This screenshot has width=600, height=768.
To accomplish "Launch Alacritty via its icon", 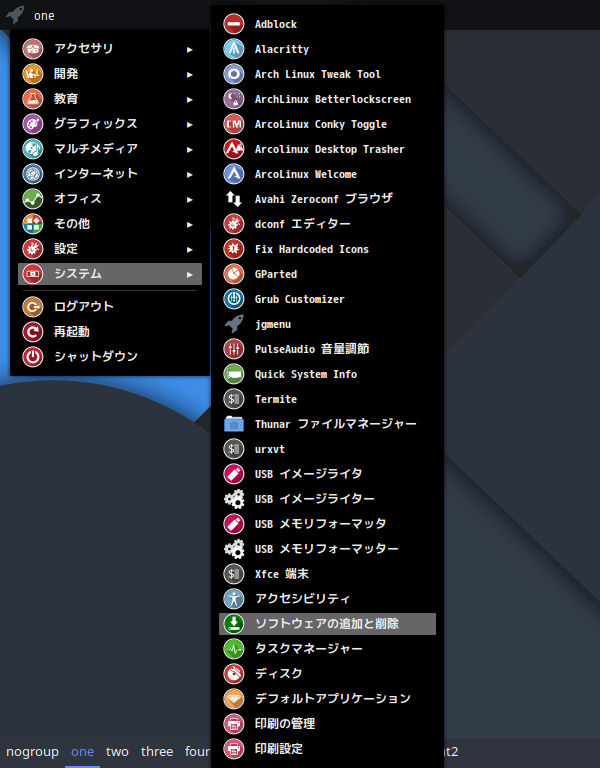I will 234,49.
